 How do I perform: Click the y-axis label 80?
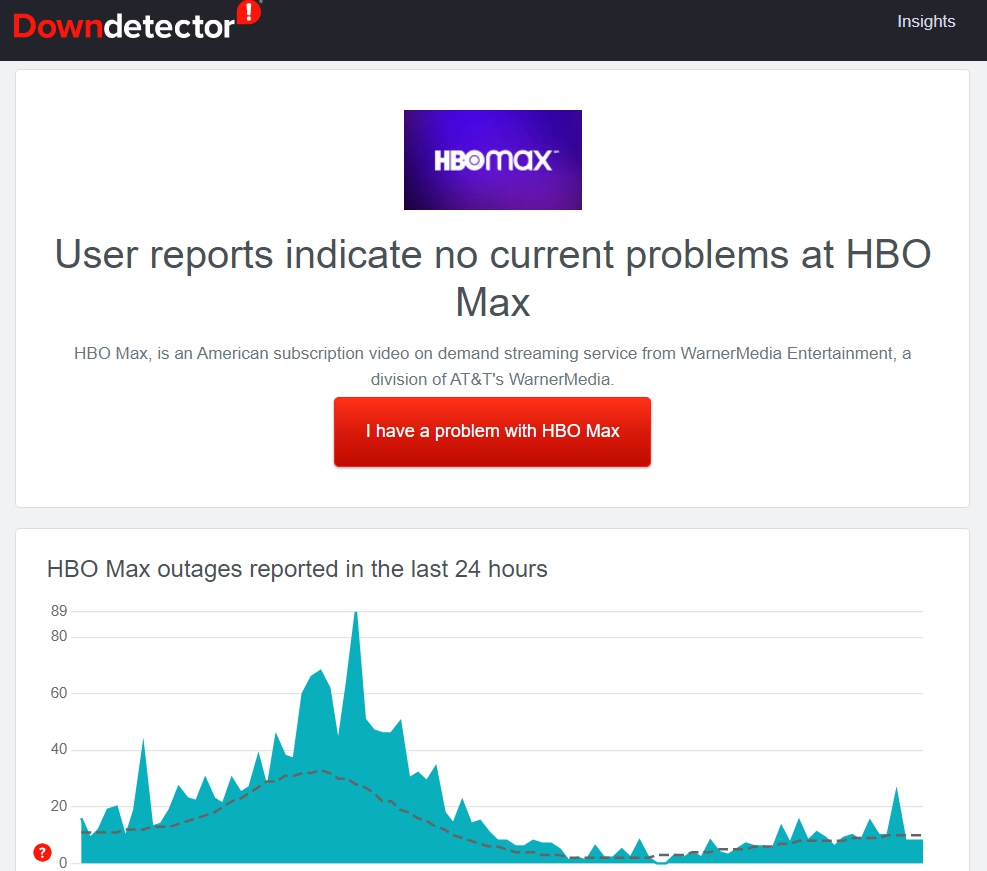(59, 636)
